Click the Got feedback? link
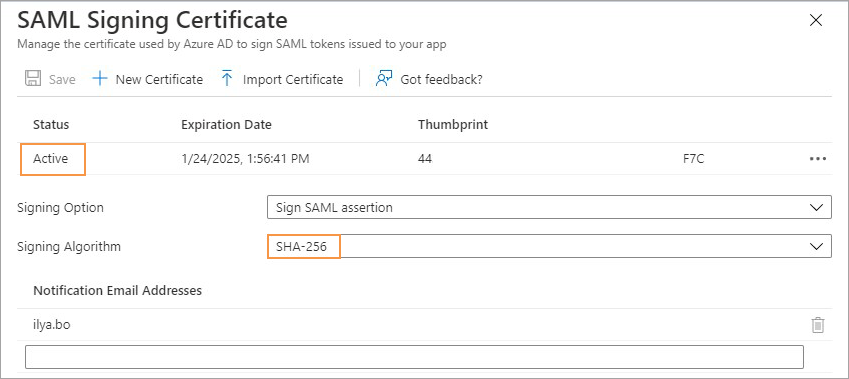This screenshot has width=849, height=379. pyautogui.click(x=441, y=80)
